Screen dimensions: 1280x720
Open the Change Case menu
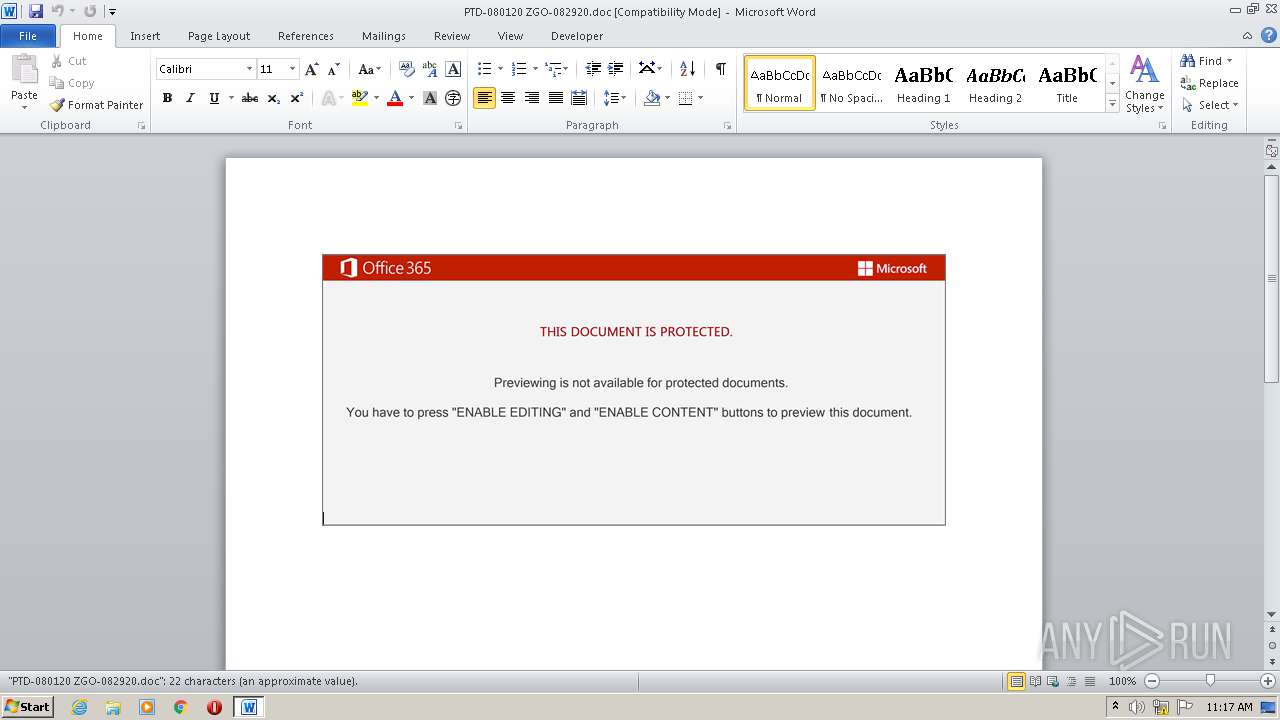click(369, 69)
